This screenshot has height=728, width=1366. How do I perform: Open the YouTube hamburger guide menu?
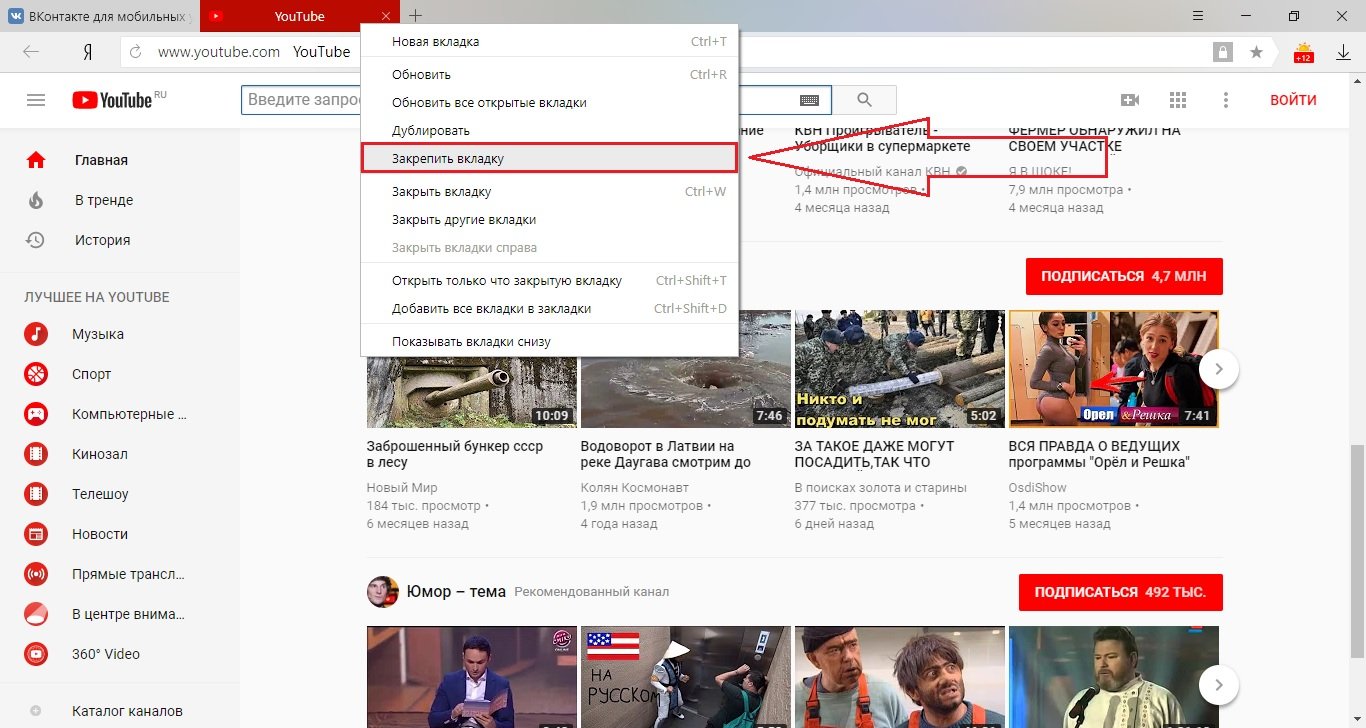pos(36,100)
